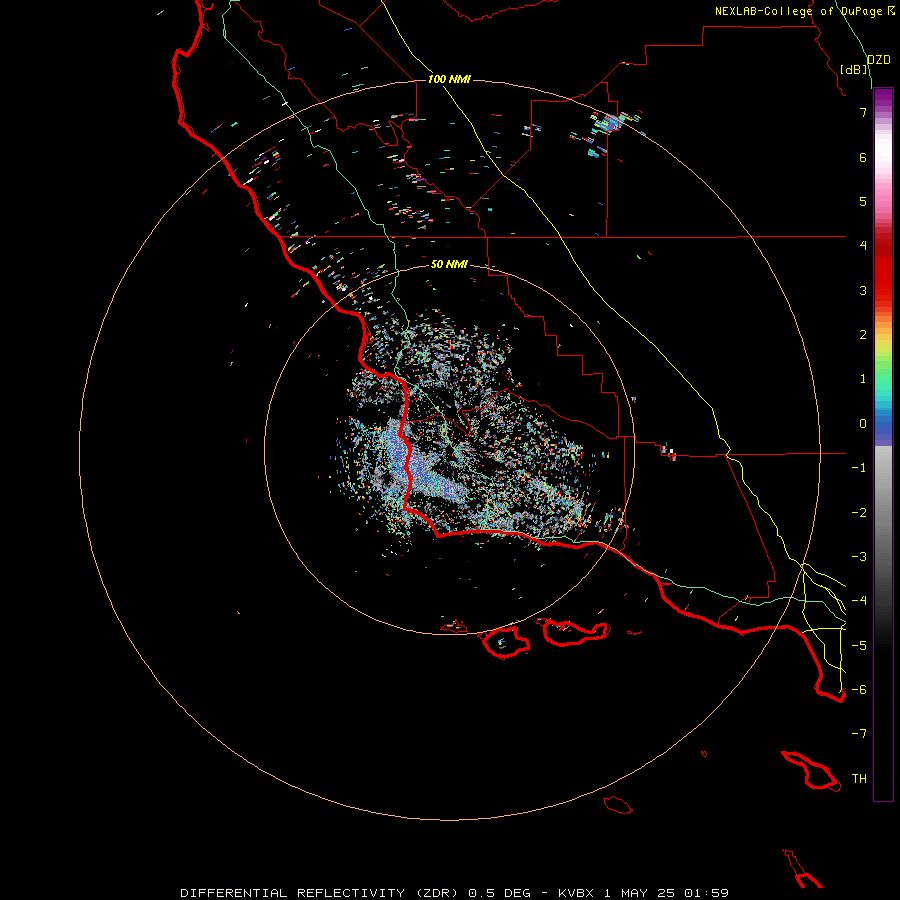Screen dimensions: 900x900
Task: Click the "[dB]" units label
Action: click(x=854, y=69)
